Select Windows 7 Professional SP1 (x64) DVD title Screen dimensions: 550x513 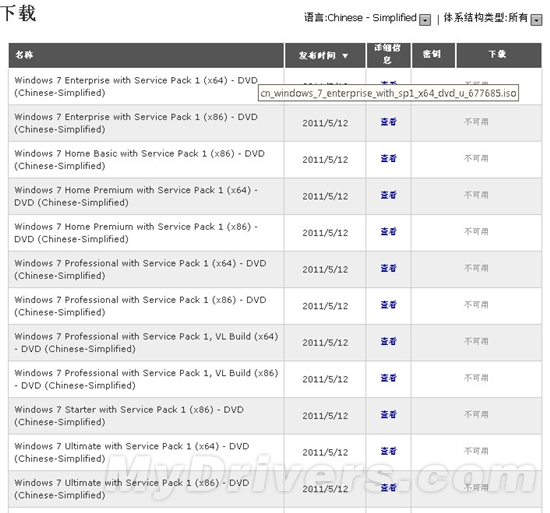tap(140, 269)
